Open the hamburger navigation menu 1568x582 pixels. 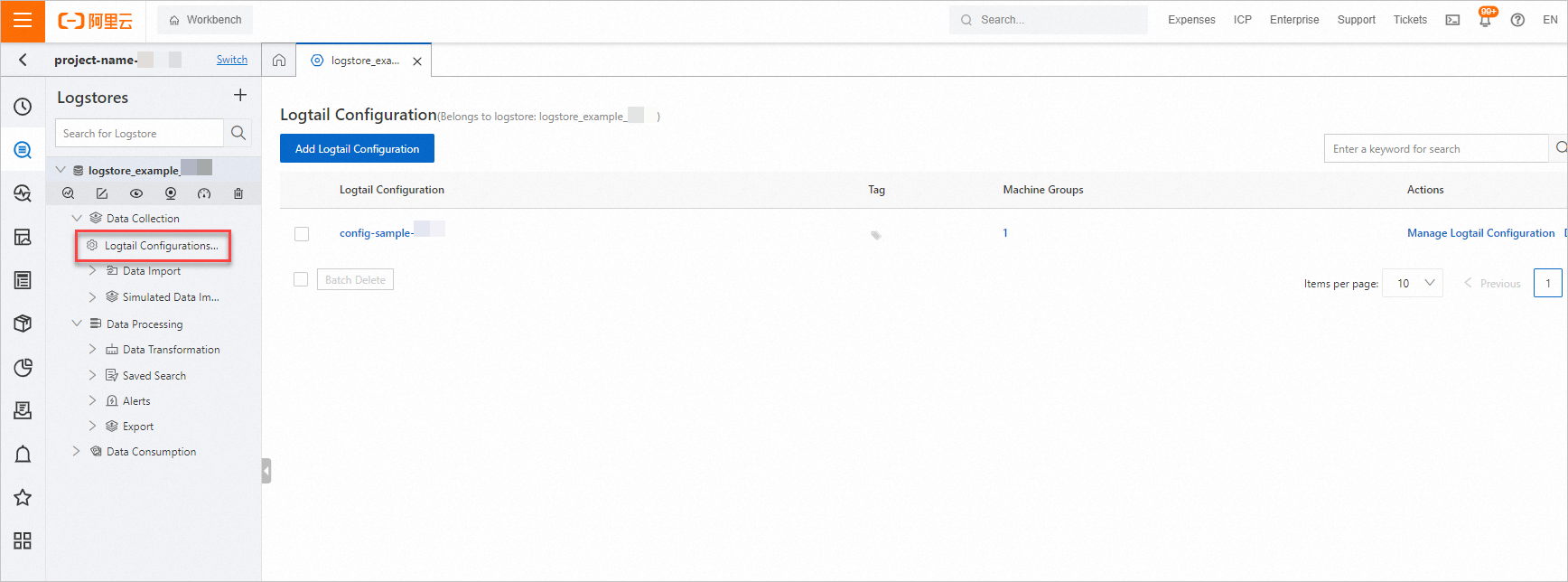point(23,21)
